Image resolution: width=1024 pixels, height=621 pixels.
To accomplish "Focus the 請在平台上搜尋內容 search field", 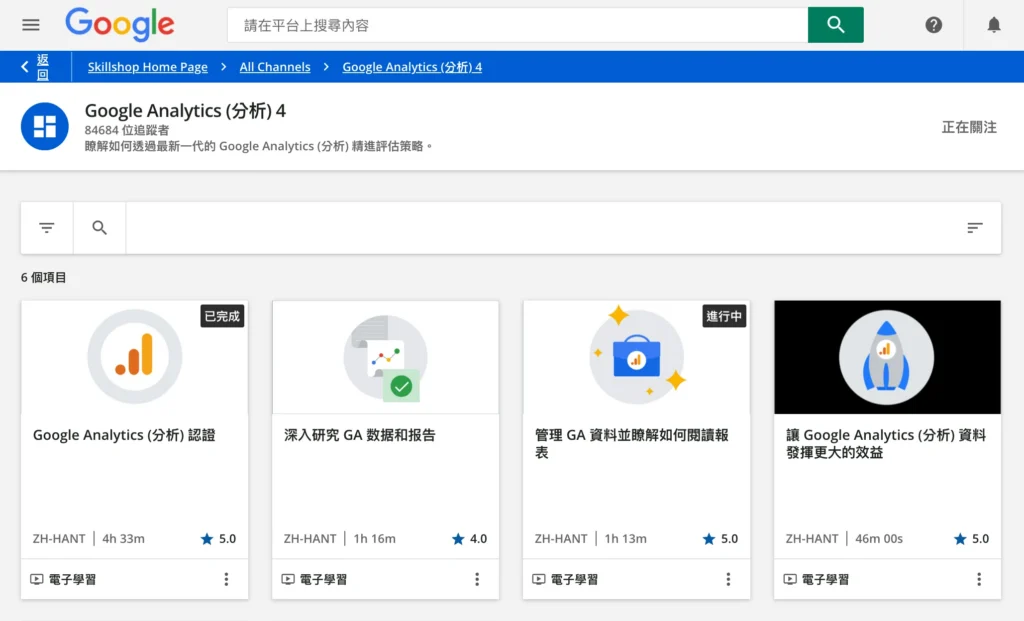I will [x=517, y=25].
